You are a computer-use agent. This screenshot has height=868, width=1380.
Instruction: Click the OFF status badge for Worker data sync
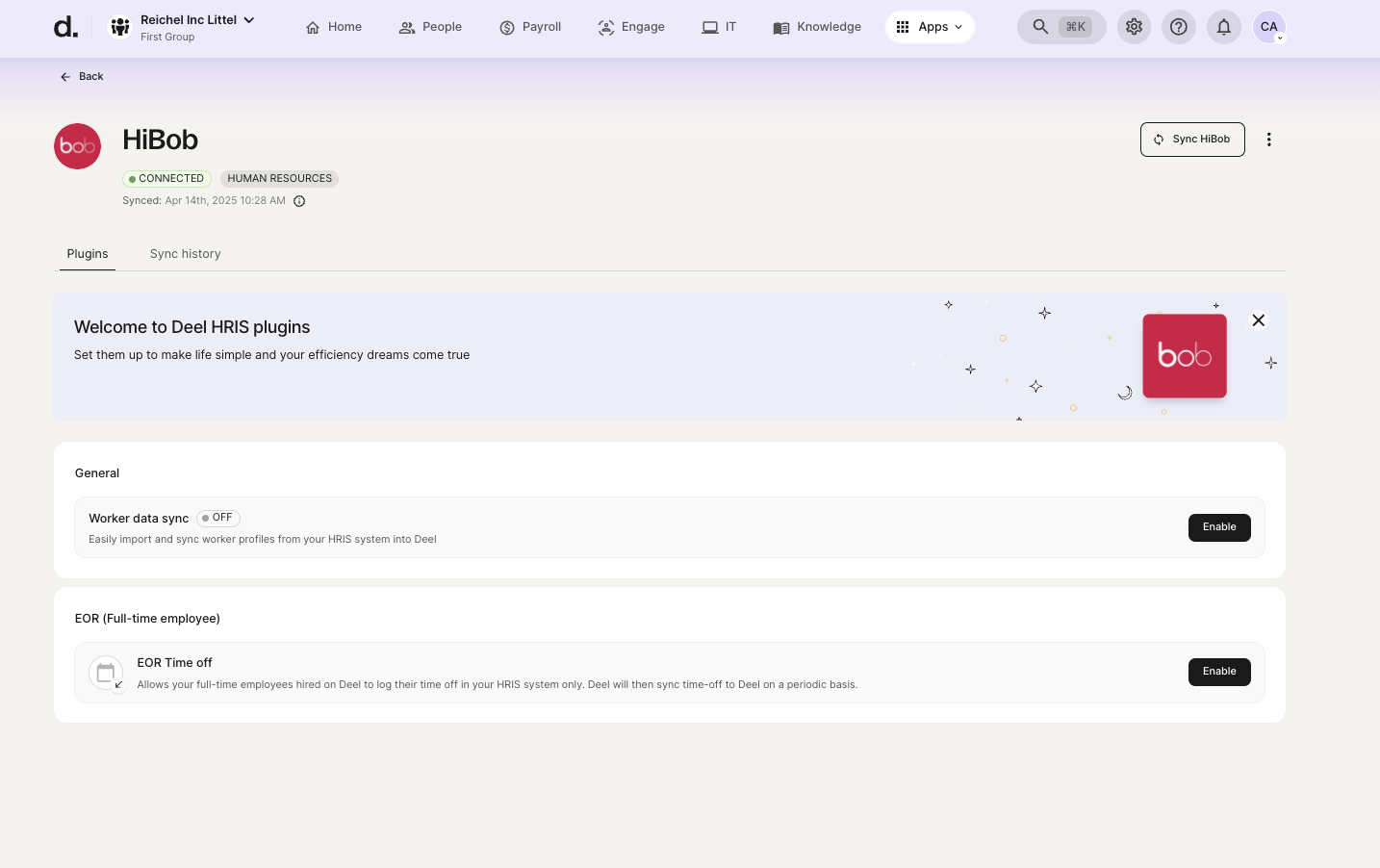pos(218,518)
